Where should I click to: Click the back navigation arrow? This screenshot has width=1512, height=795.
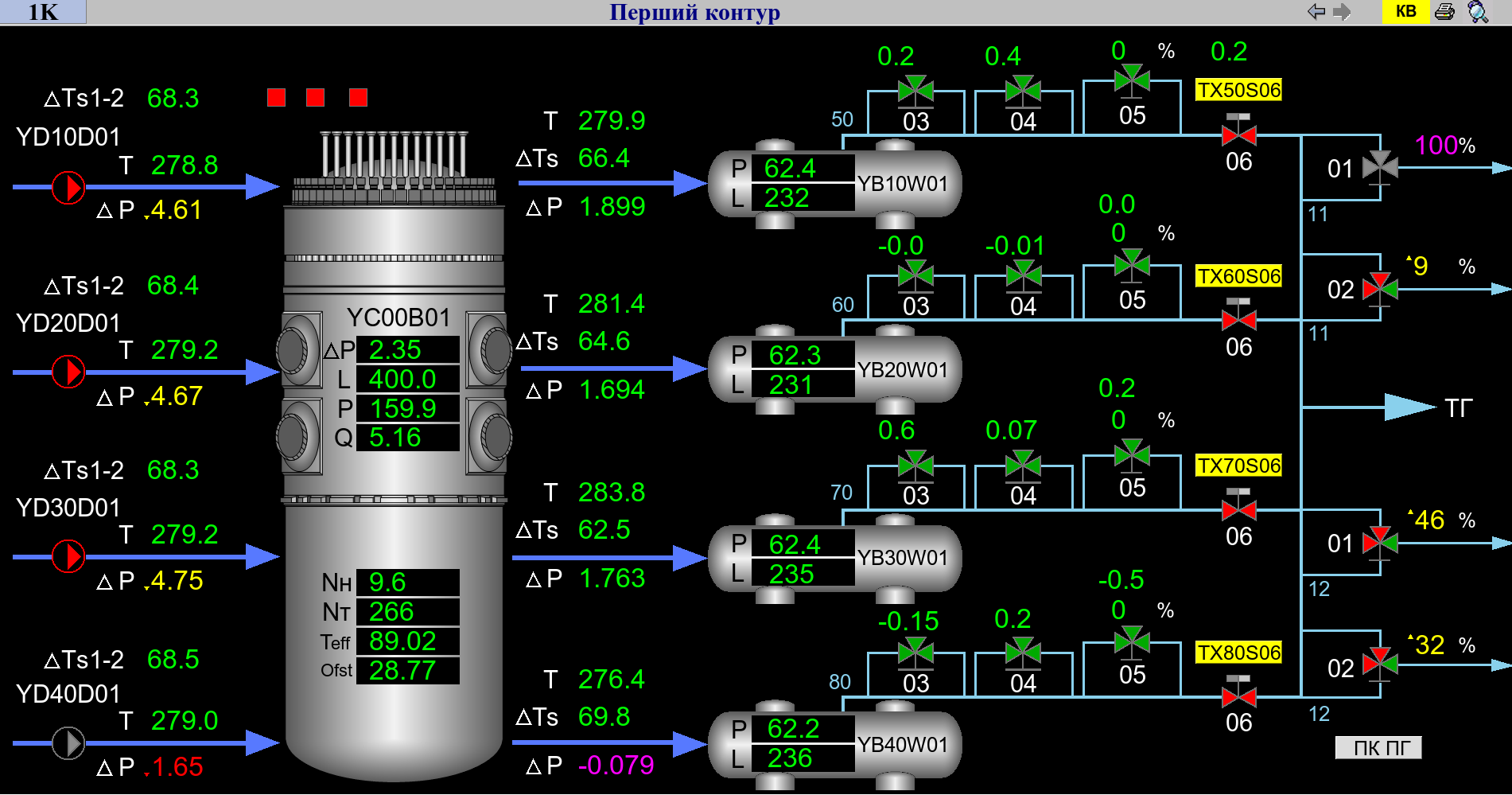(x=1316, y=12)
